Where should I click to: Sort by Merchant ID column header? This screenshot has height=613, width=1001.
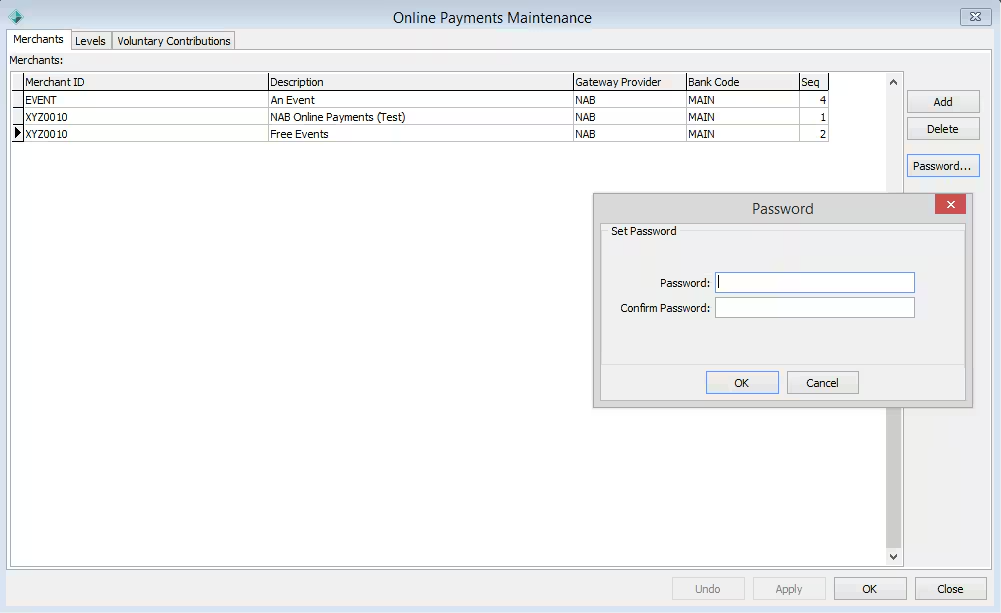145,82
